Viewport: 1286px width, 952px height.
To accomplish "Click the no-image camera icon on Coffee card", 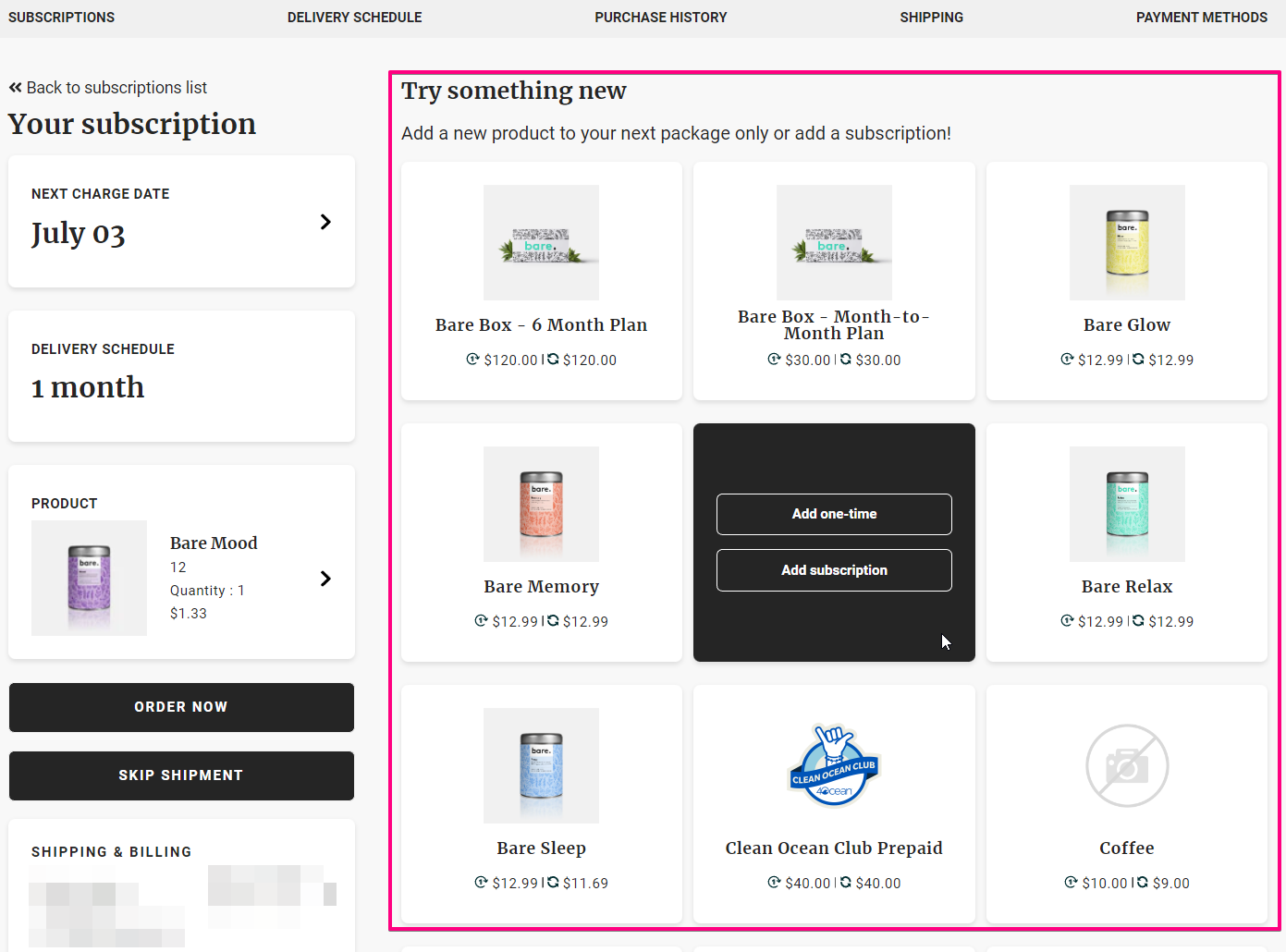I will 1126,766.
